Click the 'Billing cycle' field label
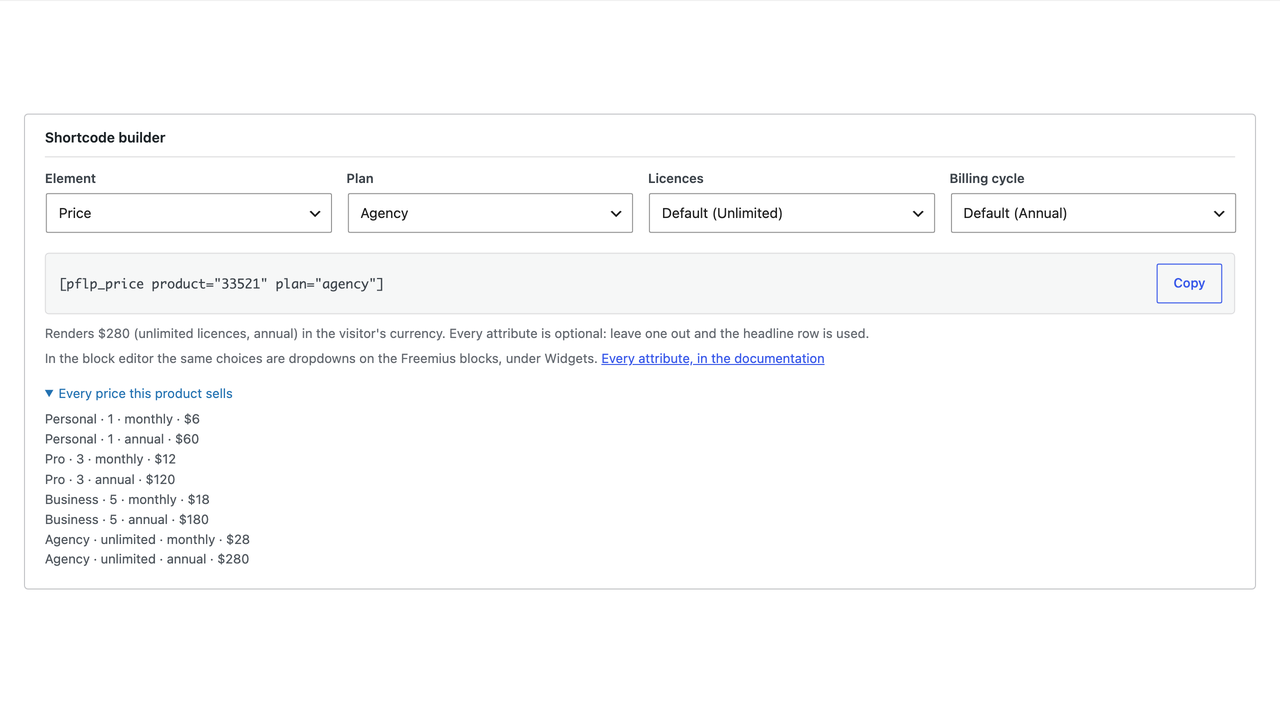Viewport: 1280px width, 720px height. tap(987, 178)
